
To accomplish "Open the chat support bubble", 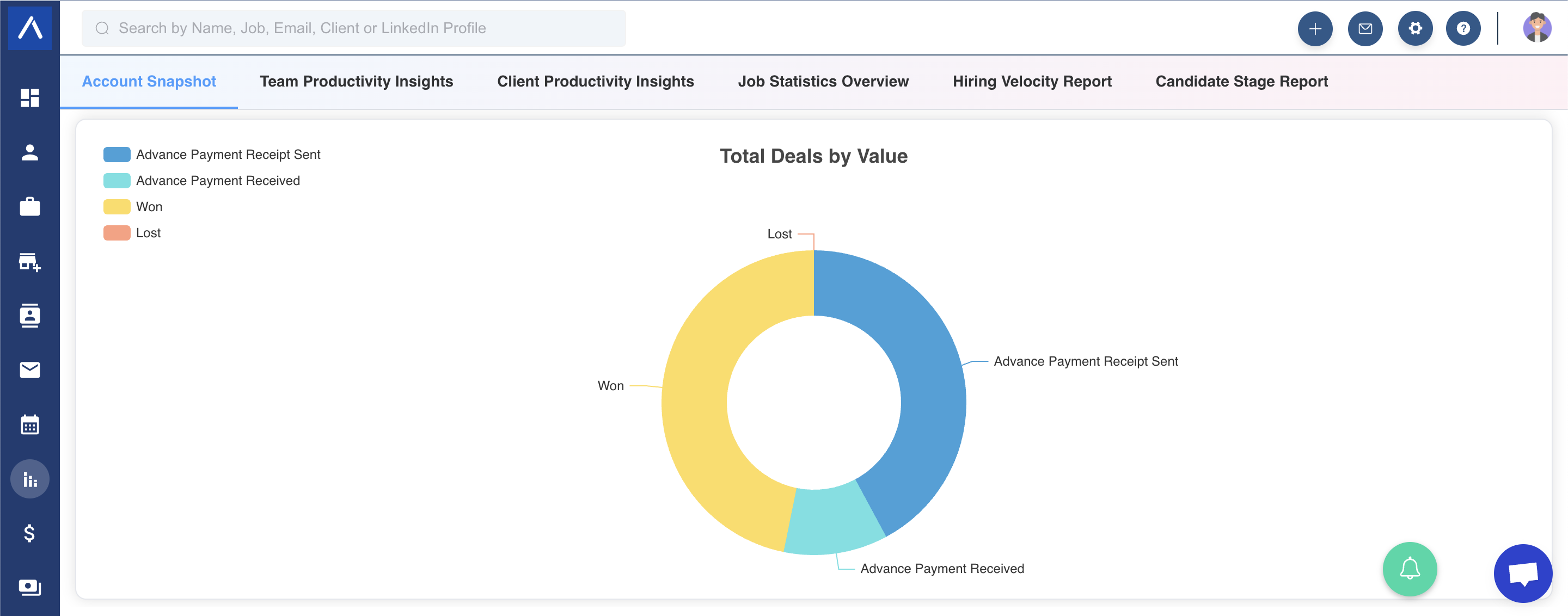I will (1522, 574).
